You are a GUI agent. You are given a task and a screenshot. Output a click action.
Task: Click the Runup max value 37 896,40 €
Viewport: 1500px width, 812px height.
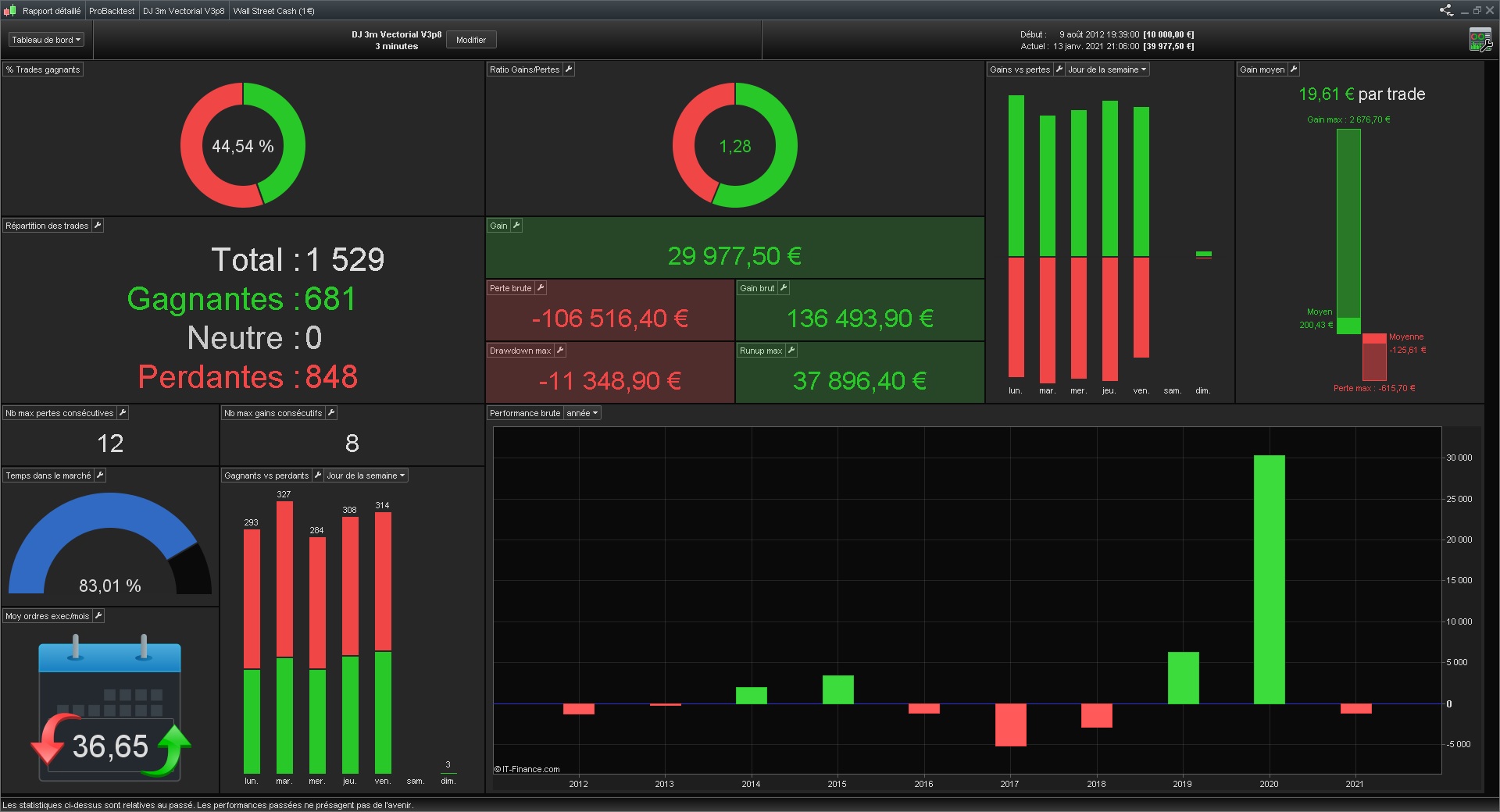[859, 381]
